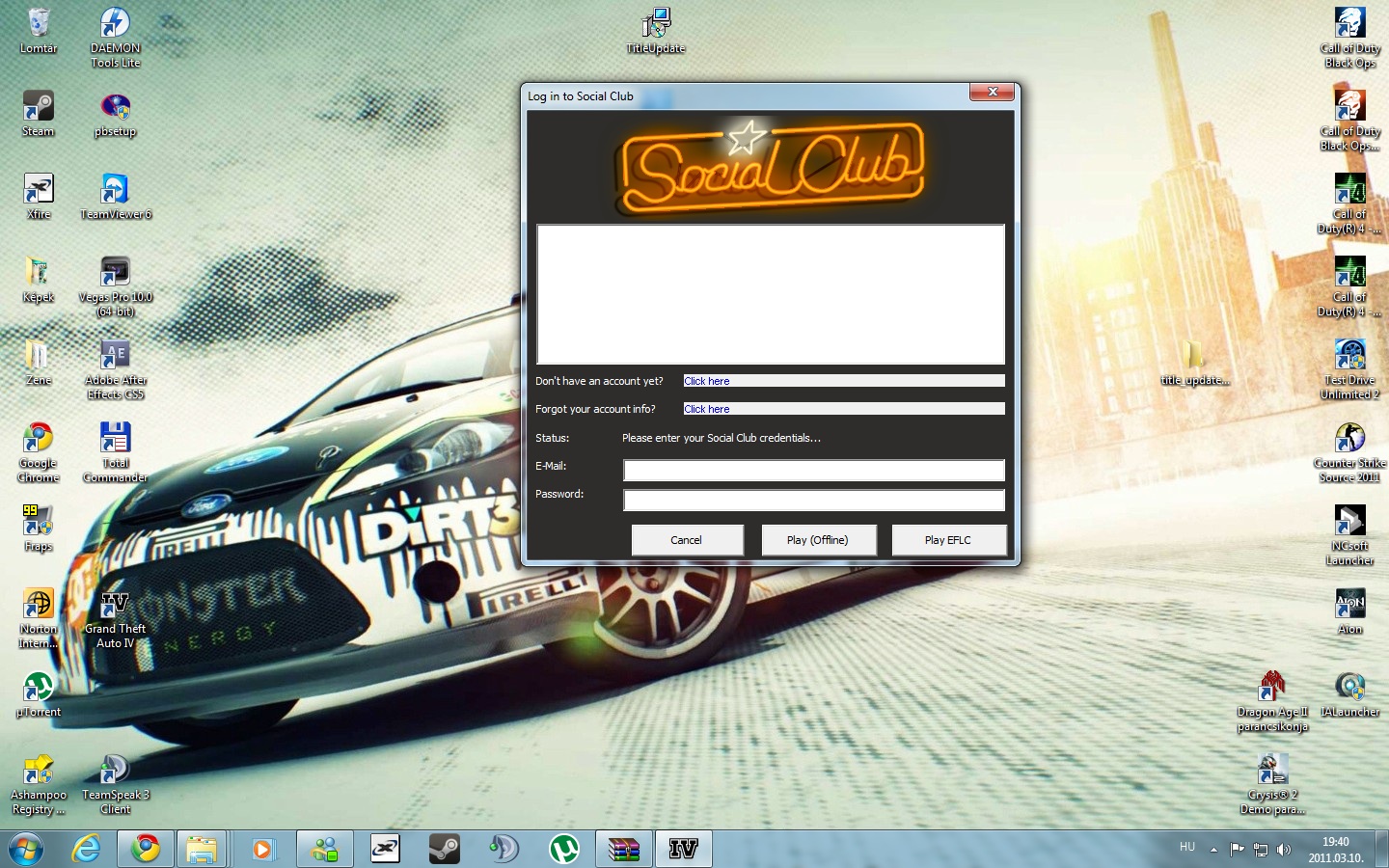The width and height of the screenshot is (1389, 868).
Task: Open the forgot account info 'Click here' link
Action: pos(707,409)
